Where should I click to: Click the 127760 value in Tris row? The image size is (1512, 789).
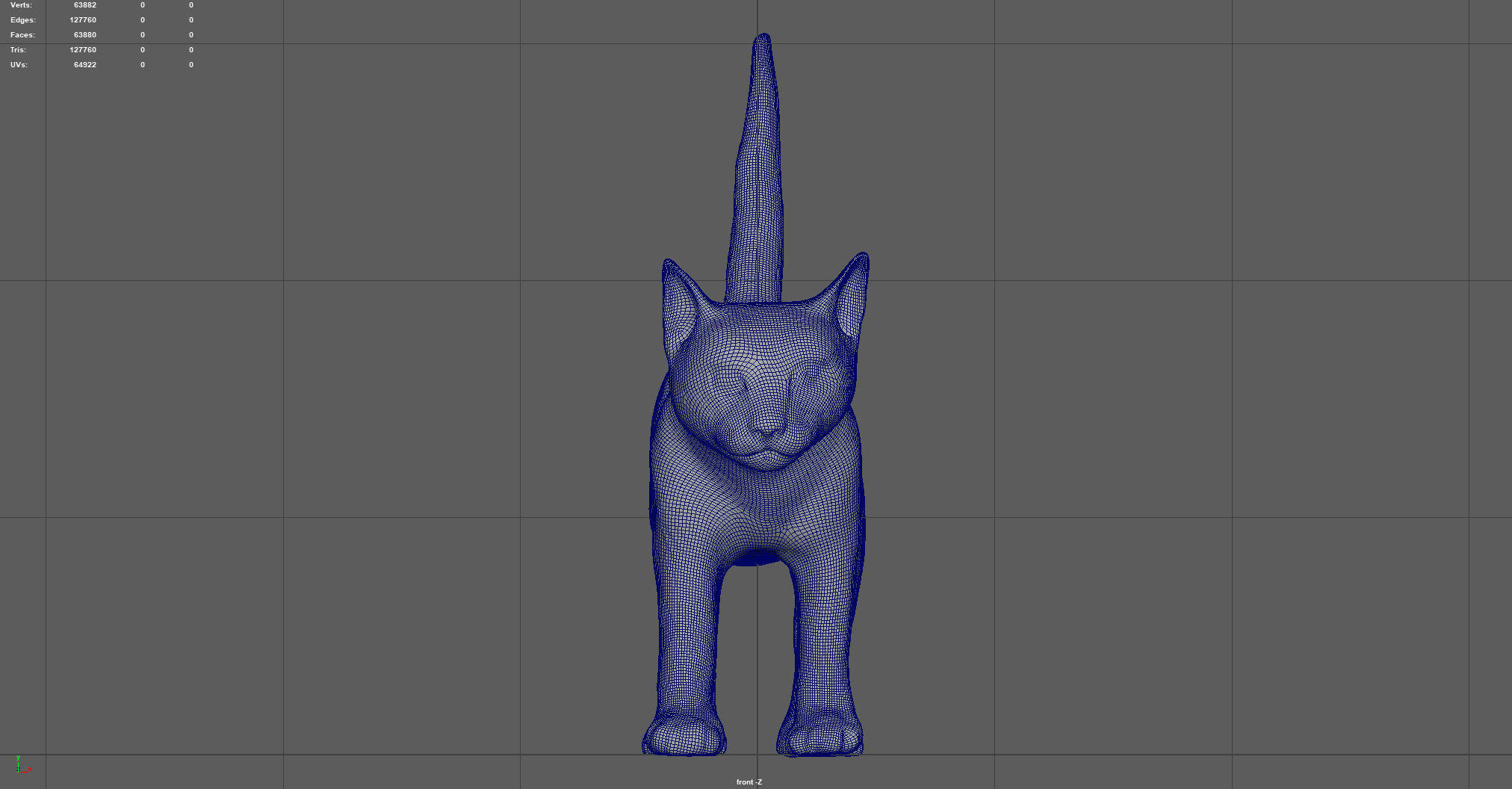pos(83,50)
